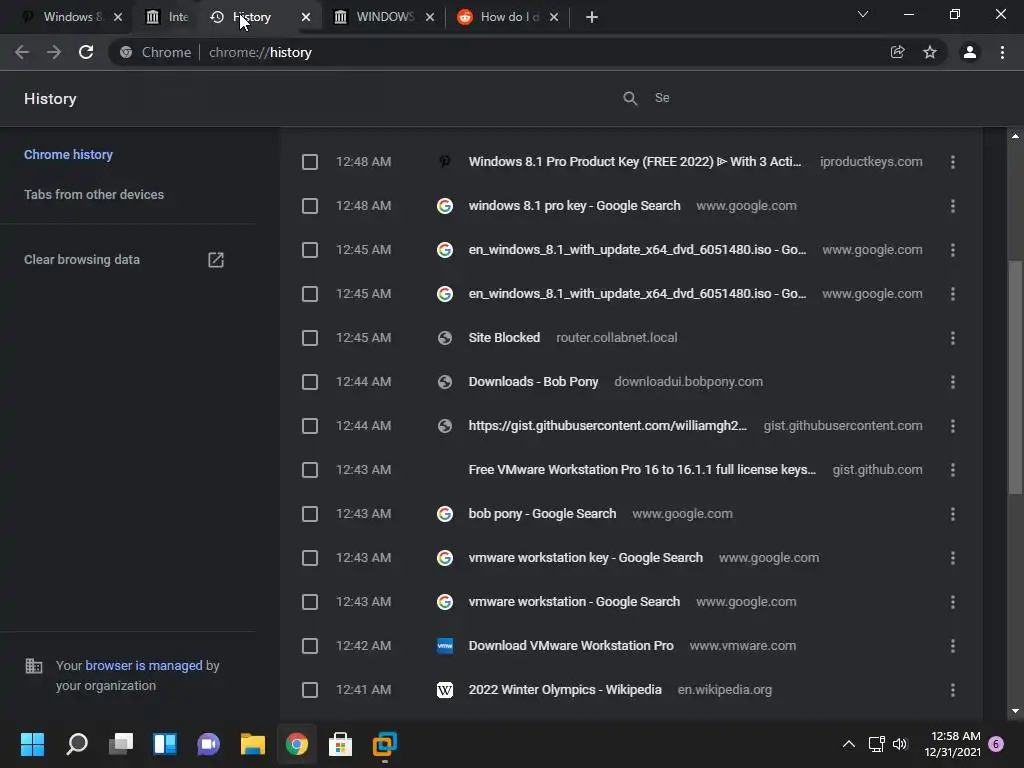Image resolution: width=1024 pixels, height=768 pixels.
Task: Tick checkbox for Free VMware Workstation keys entry
Action: point(310,470)
